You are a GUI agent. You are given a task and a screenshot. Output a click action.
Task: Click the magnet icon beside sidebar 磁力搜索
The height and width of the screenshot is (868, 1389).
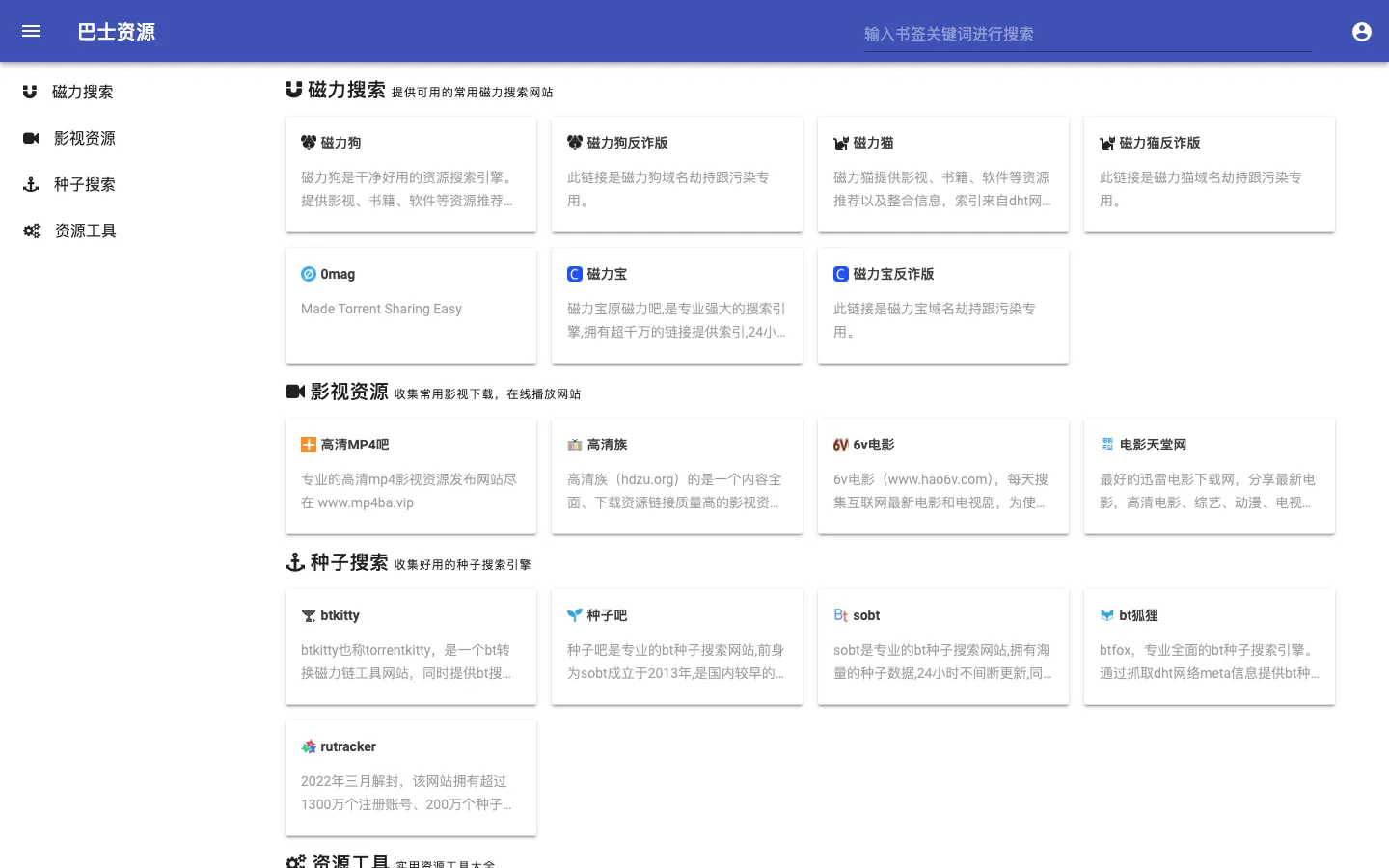(30, 92)
